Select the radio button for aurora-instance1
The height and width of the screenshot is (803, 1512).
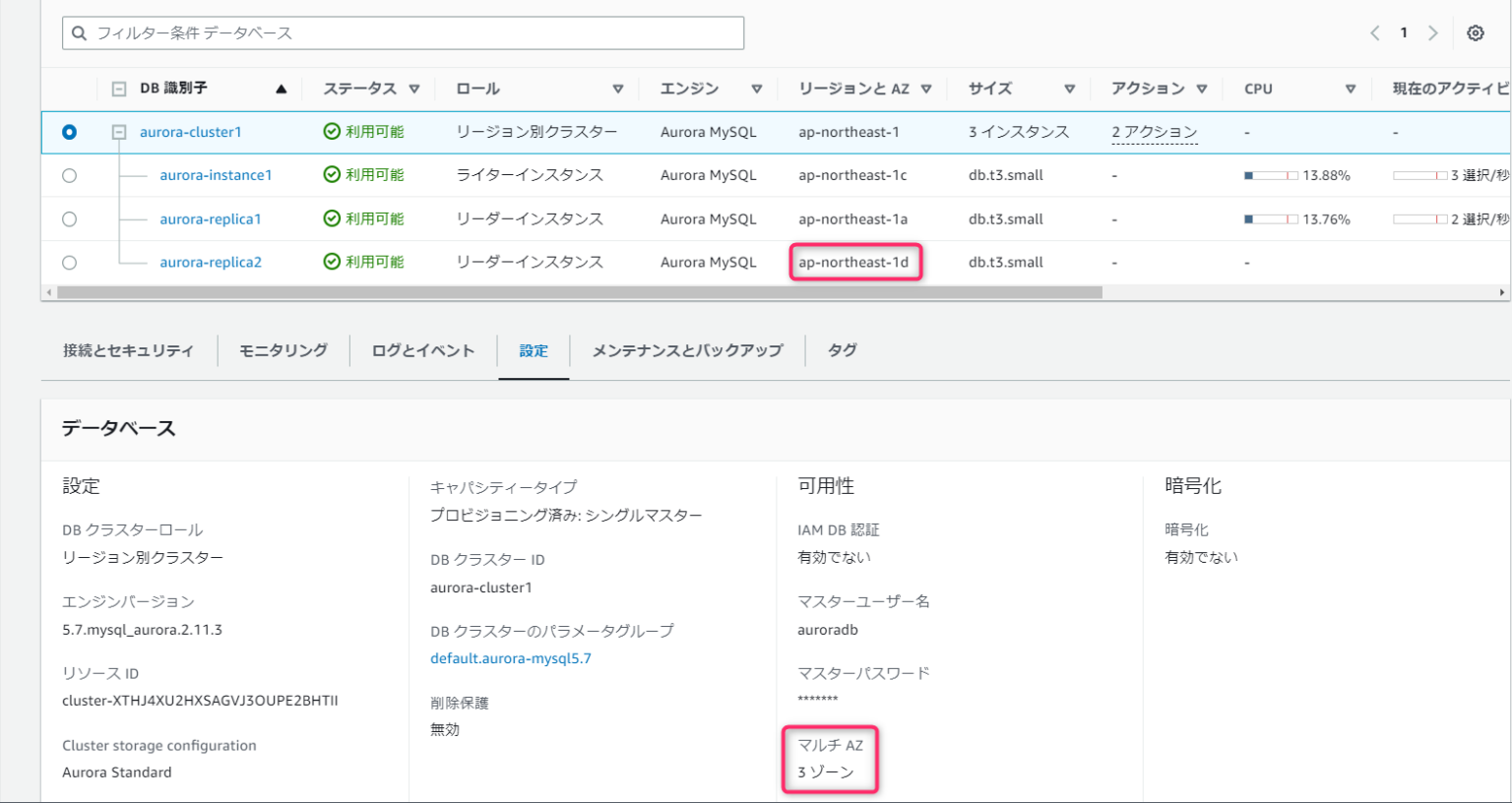[69, 174]
